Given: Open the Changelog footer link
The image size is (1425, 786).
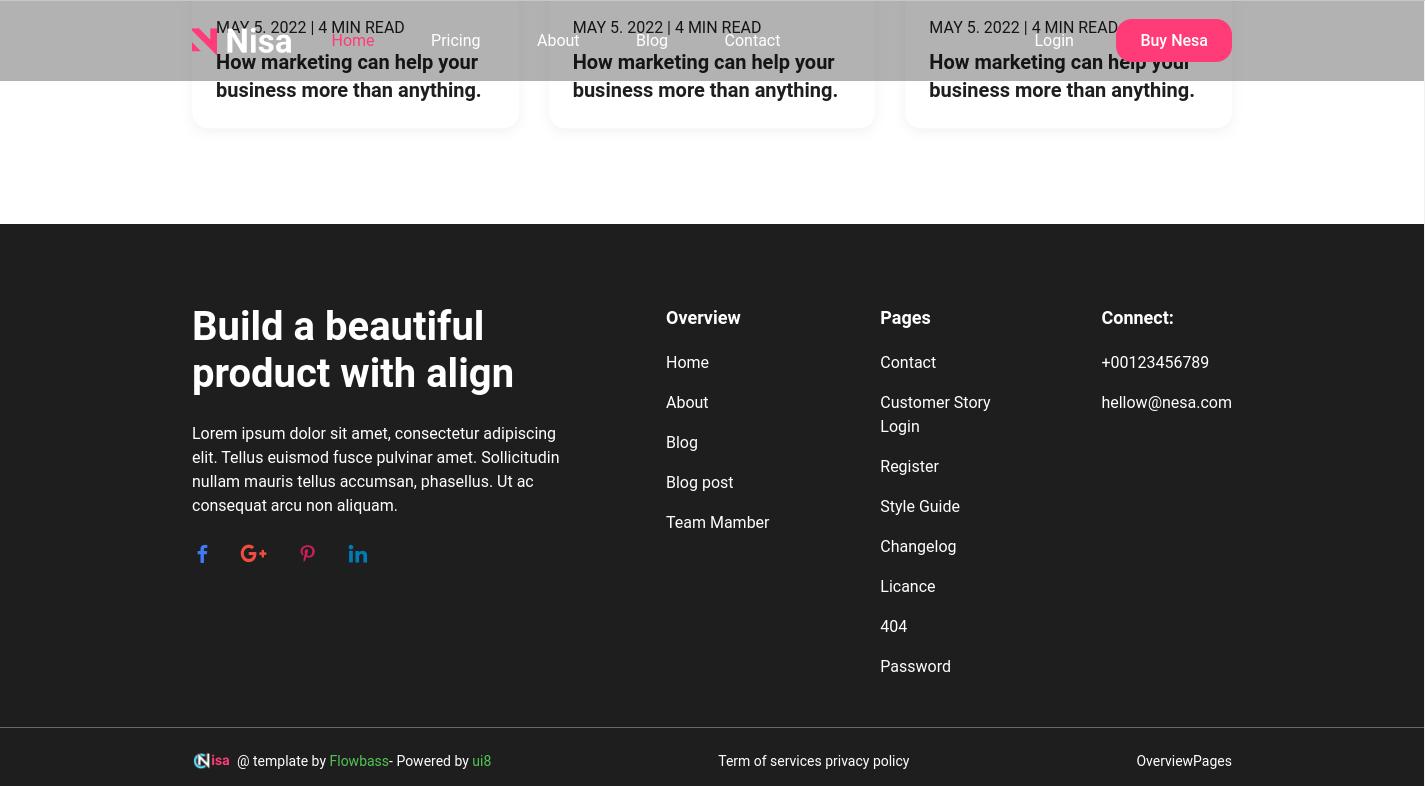Looking at the screenshot, I should 918,546.
